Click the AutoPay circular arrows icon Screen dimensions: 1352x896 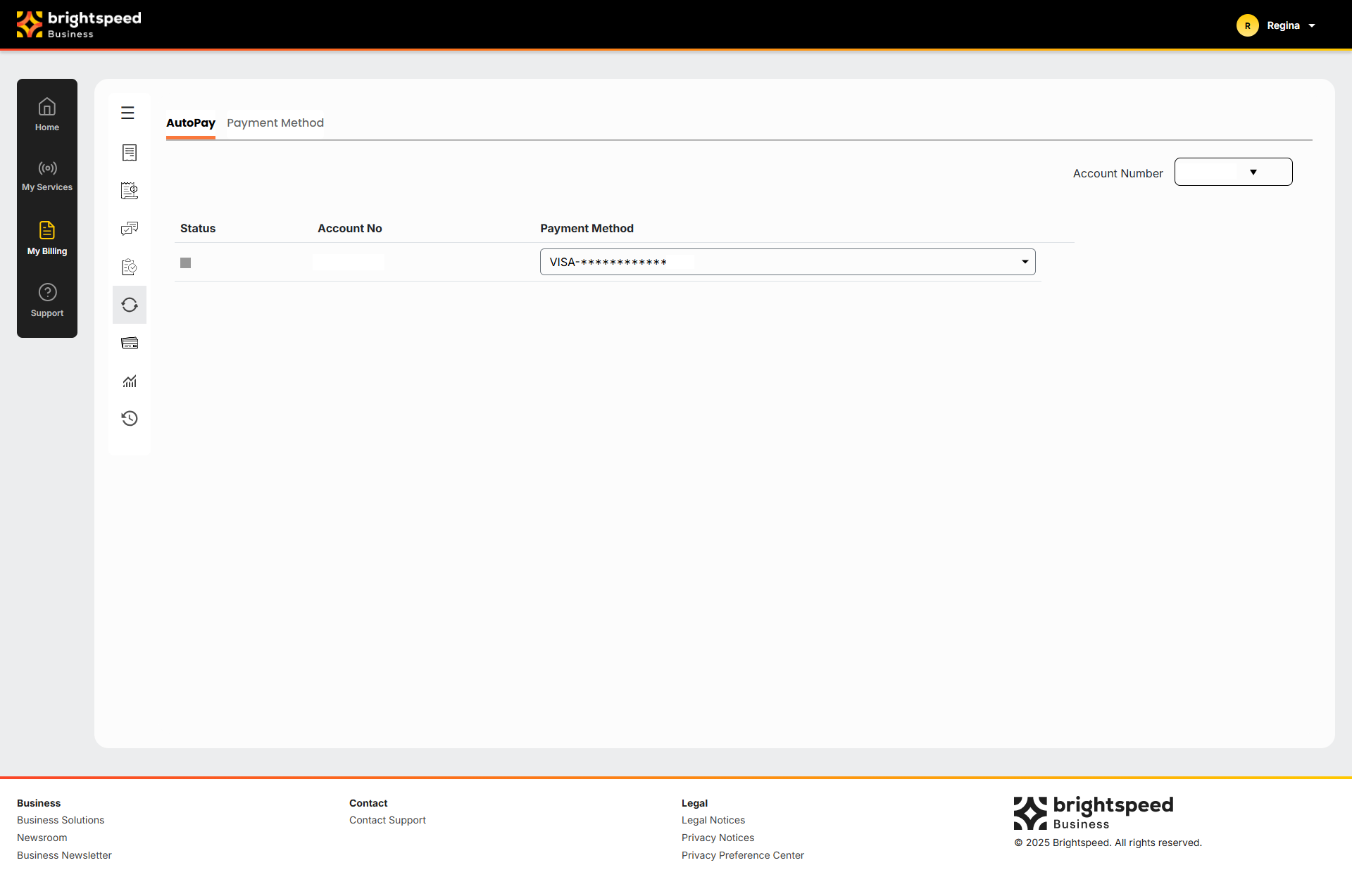click(x=130, y=305)
